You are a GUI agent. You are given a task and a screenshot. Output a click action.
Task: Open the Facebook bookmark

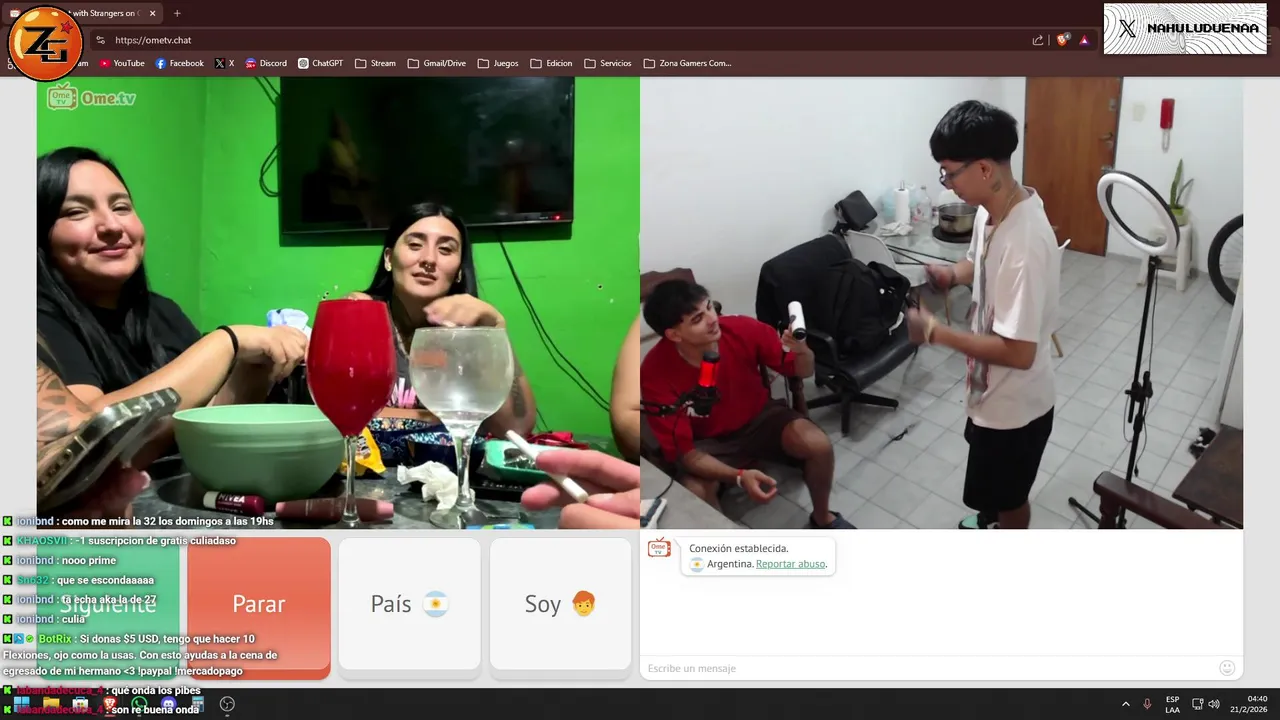179,63
